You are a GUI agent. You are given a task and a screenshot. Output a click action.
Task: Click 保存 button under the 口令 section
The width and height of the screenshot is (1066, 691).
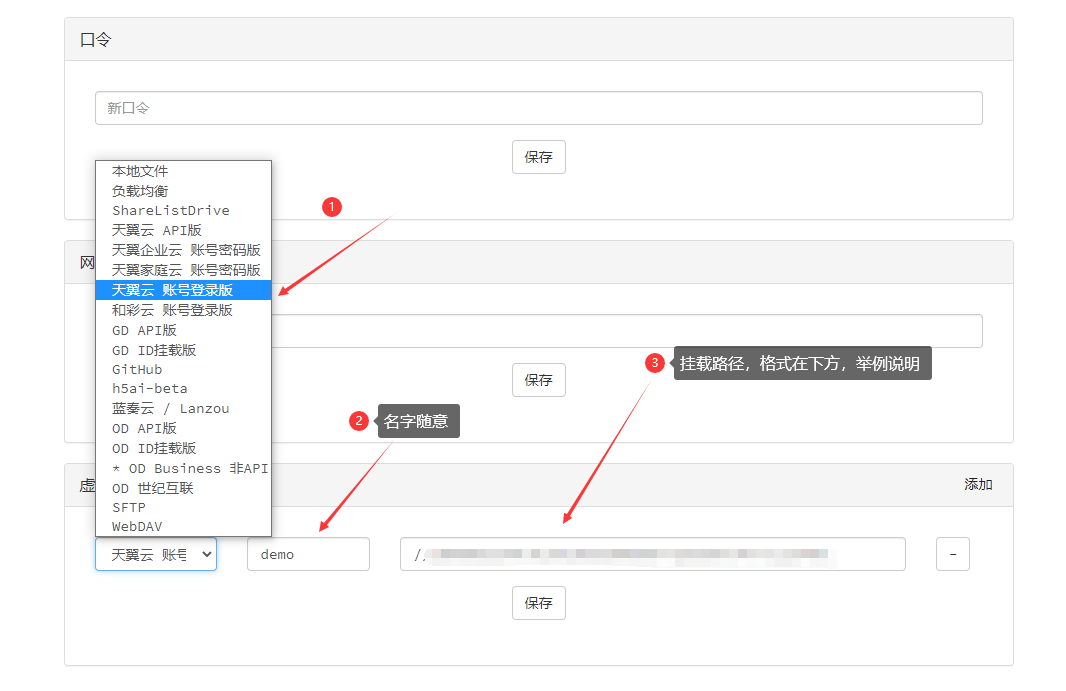click(x=538, y=157)
